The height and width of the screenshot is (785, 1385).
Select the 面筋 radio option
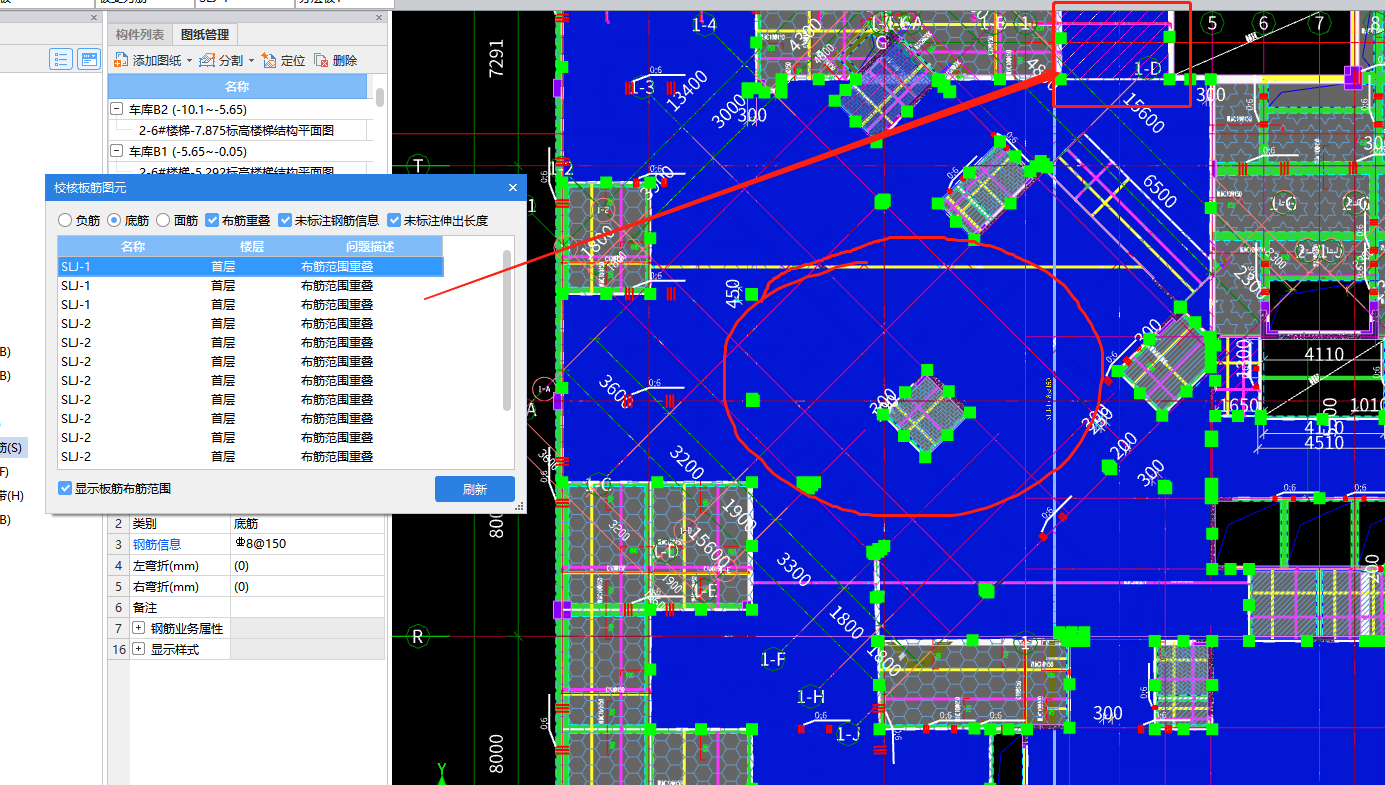(x=163, y=220)
